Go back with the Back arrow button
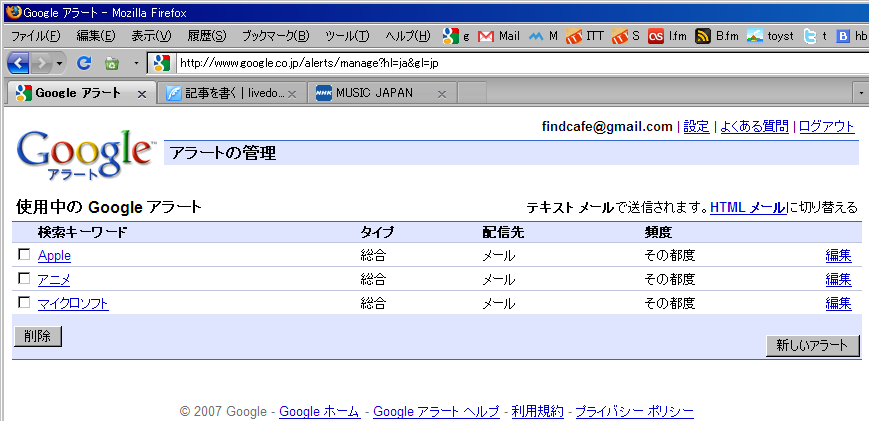Screen dimensions: 869x421 18,64
